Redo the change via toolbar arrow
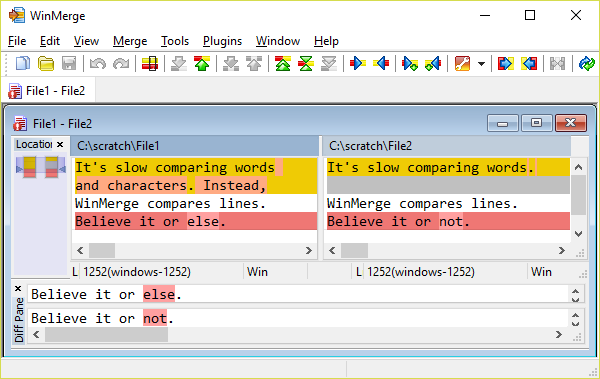This screenshot has width=600, height=379. [121, 63]
